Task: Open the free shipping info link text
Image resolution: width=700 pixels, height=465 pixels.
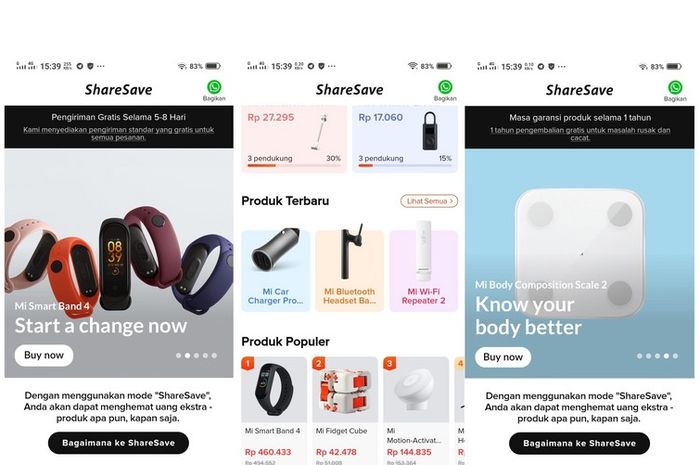Action: 118,133
